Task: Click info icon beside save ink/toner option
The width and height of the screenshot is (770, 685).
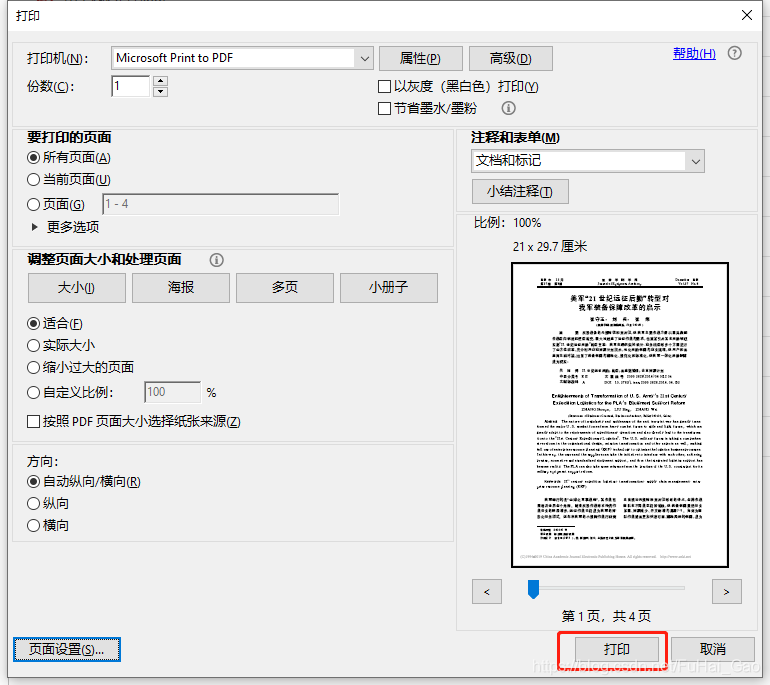Action: click(508, 108)
